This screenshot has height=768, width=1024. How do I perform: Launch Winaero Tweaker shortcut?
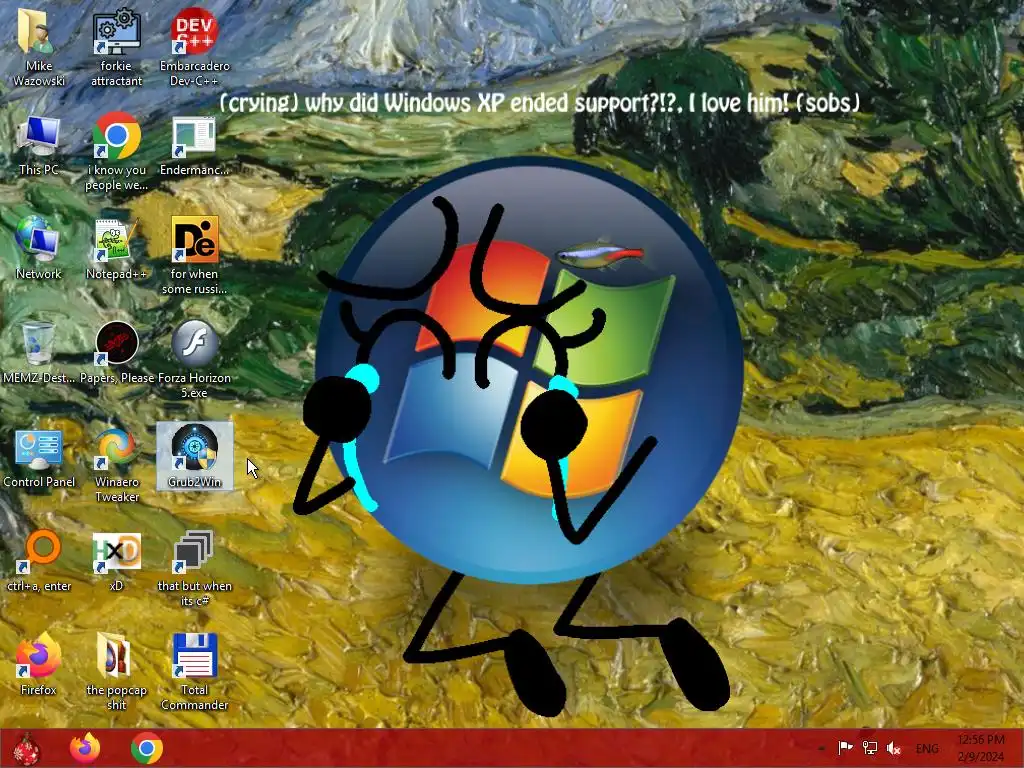coord(116,465)
